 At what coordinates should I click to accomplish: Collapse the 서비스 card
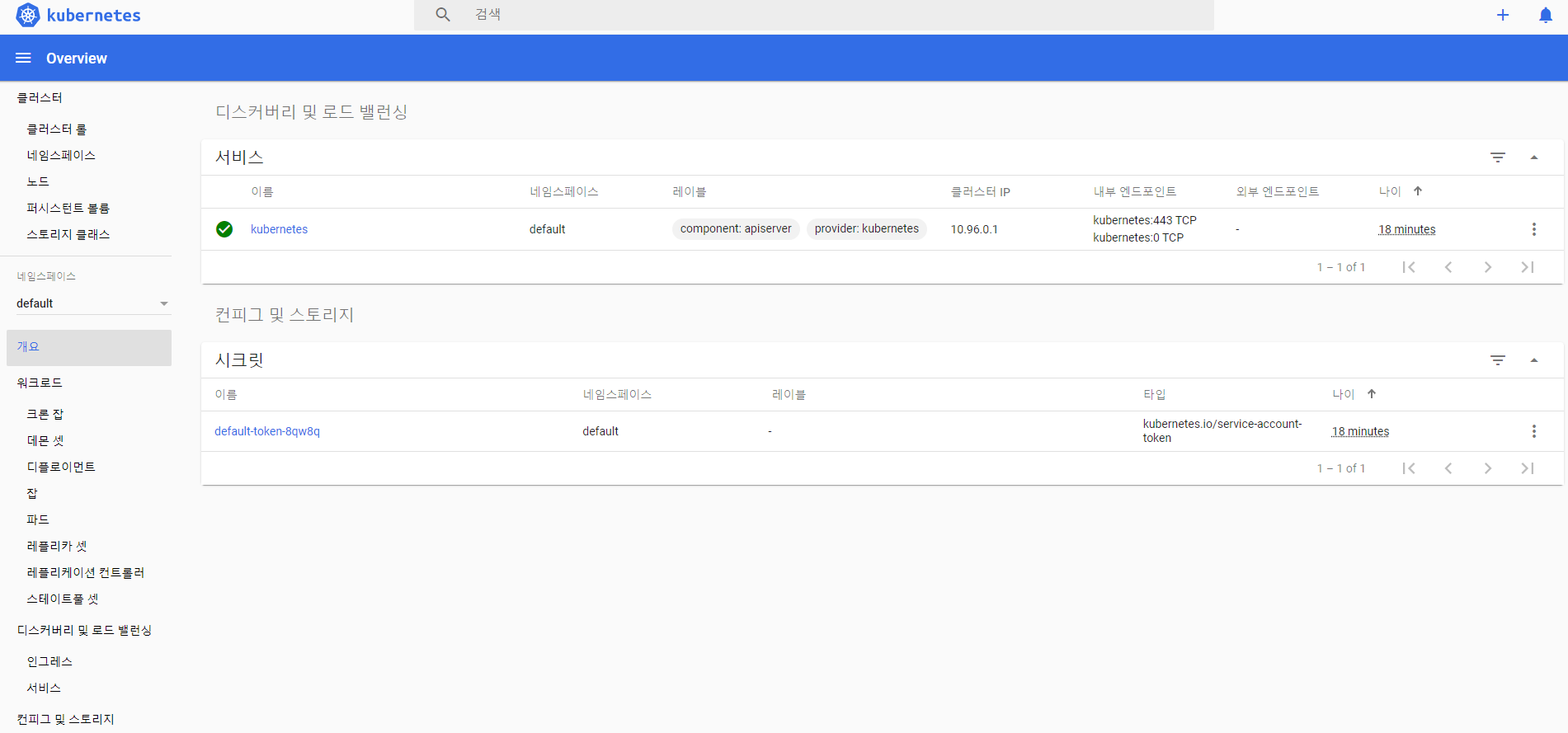coord(1534,157)
